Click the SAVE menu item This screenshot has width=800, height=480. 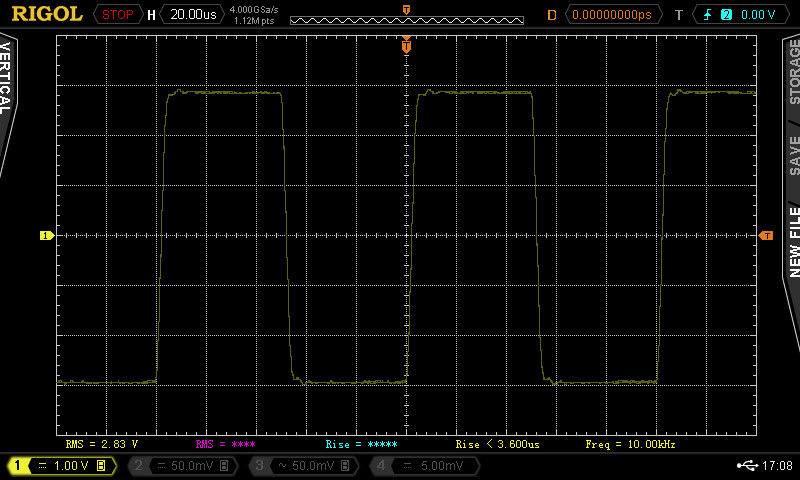pyautogui.click(x=794, y=154)
